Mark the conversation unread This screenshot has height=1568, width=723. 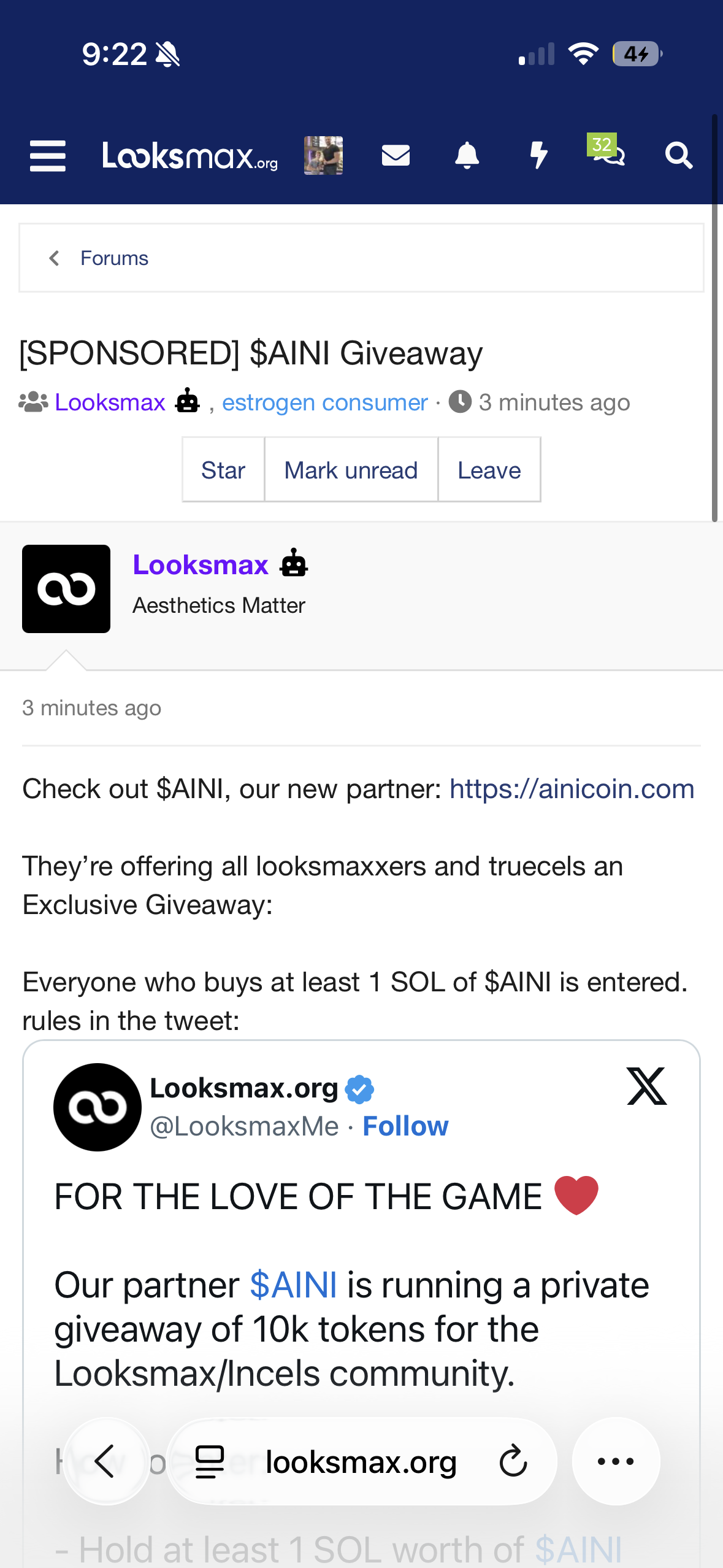point(351,471)
